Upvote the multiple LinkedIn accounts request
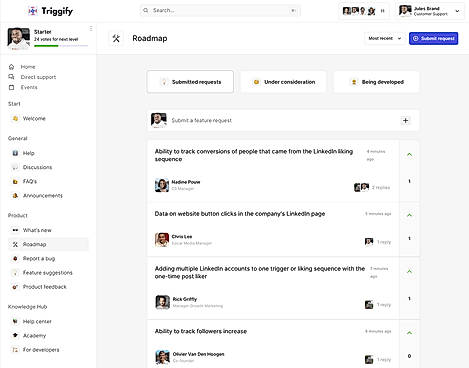Screen dimensions: 469x368 point(409,272)
